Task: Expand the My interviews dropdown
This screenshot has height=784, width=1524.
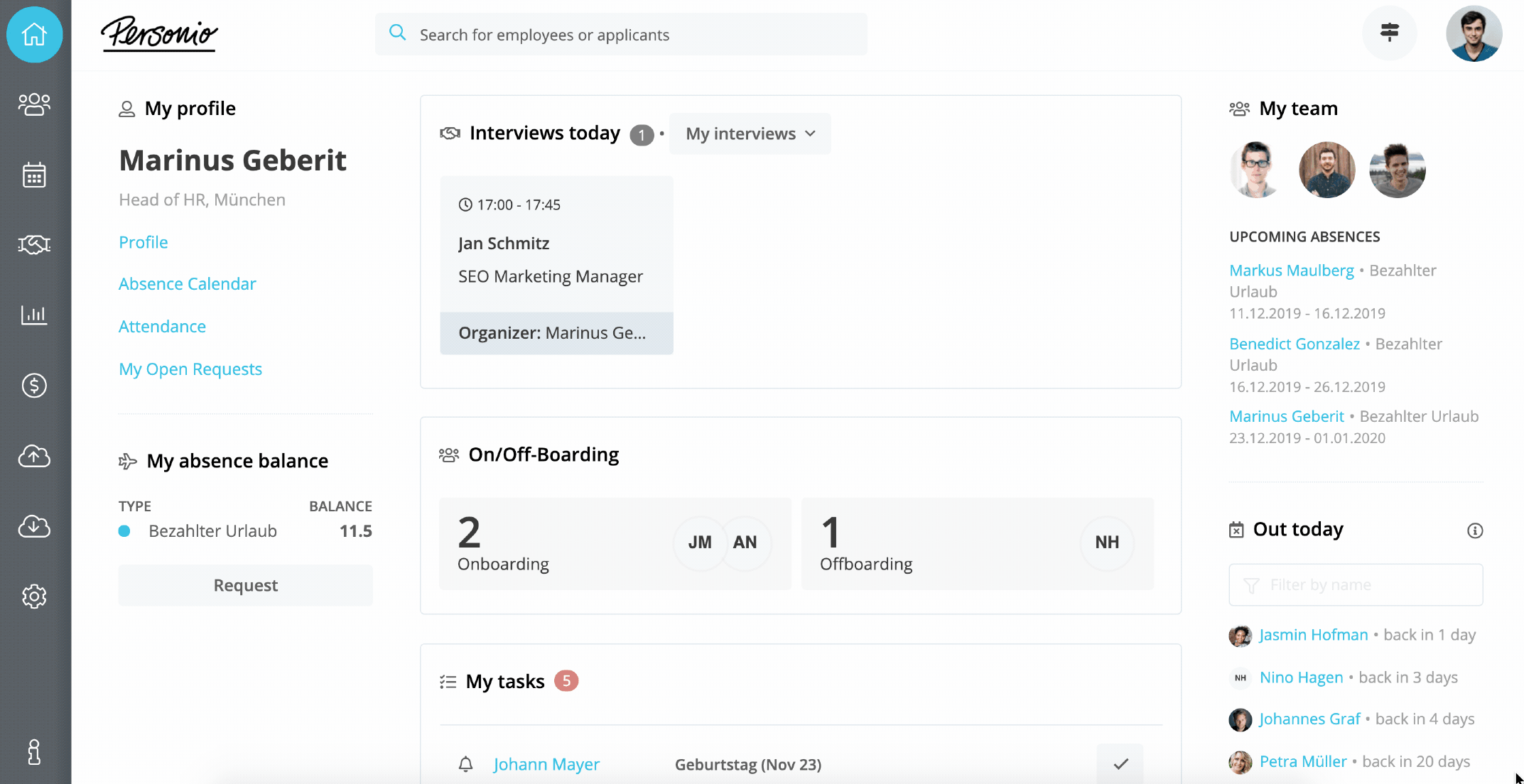Action: [750, 134]
